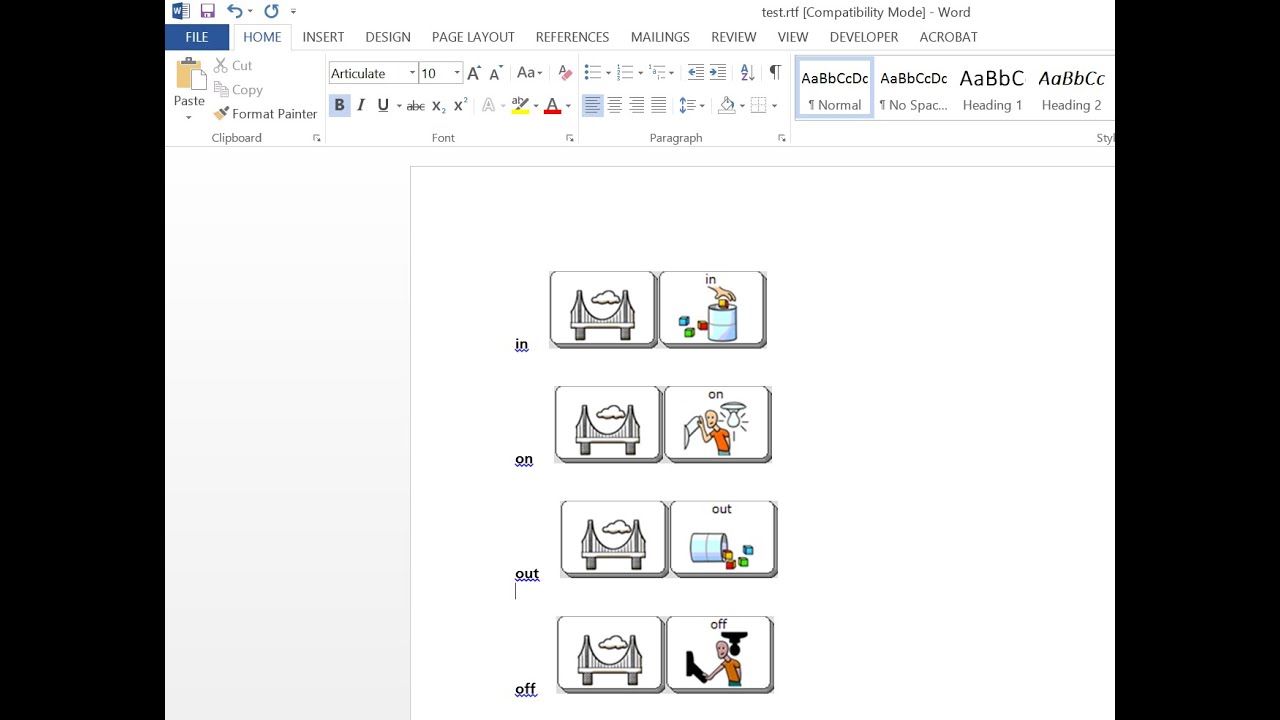
Task: Open the Articulate font name dropdown
Action: tap(411, 72)
